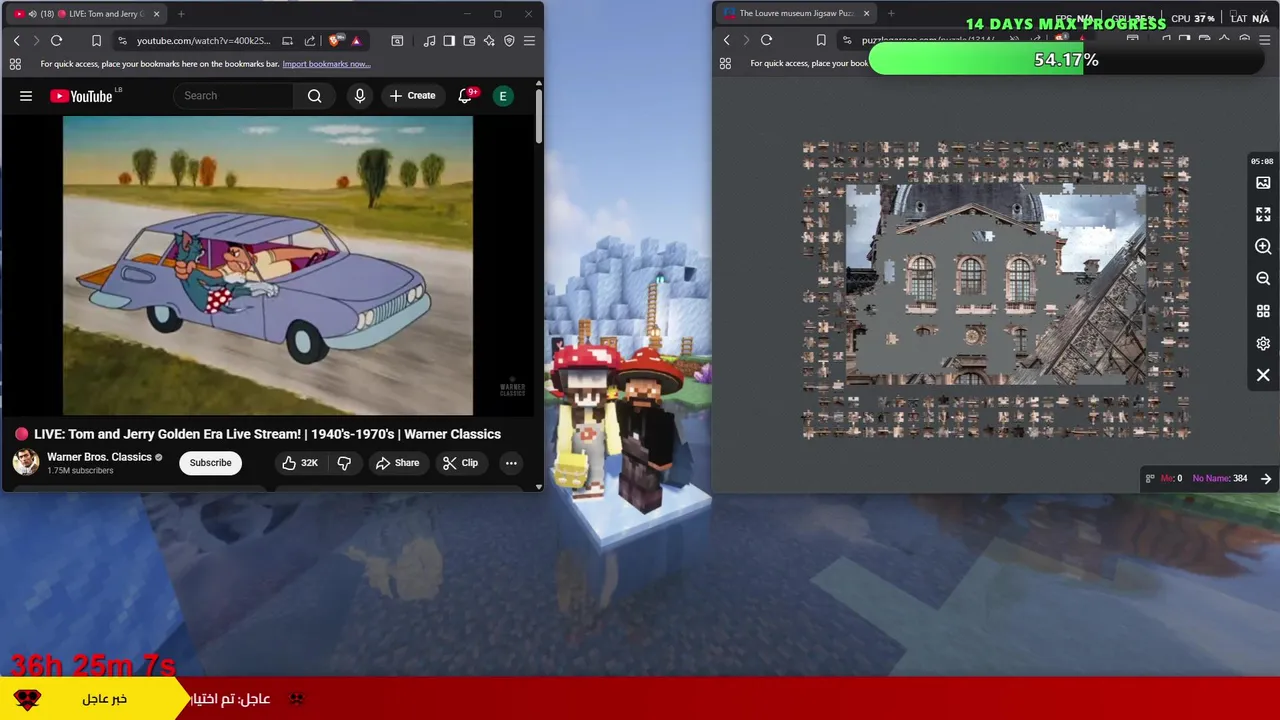Subscribe to Warner Bros. Classics
The height and width of the screenshot is (720, 1280).
click(x=210, y=463)
